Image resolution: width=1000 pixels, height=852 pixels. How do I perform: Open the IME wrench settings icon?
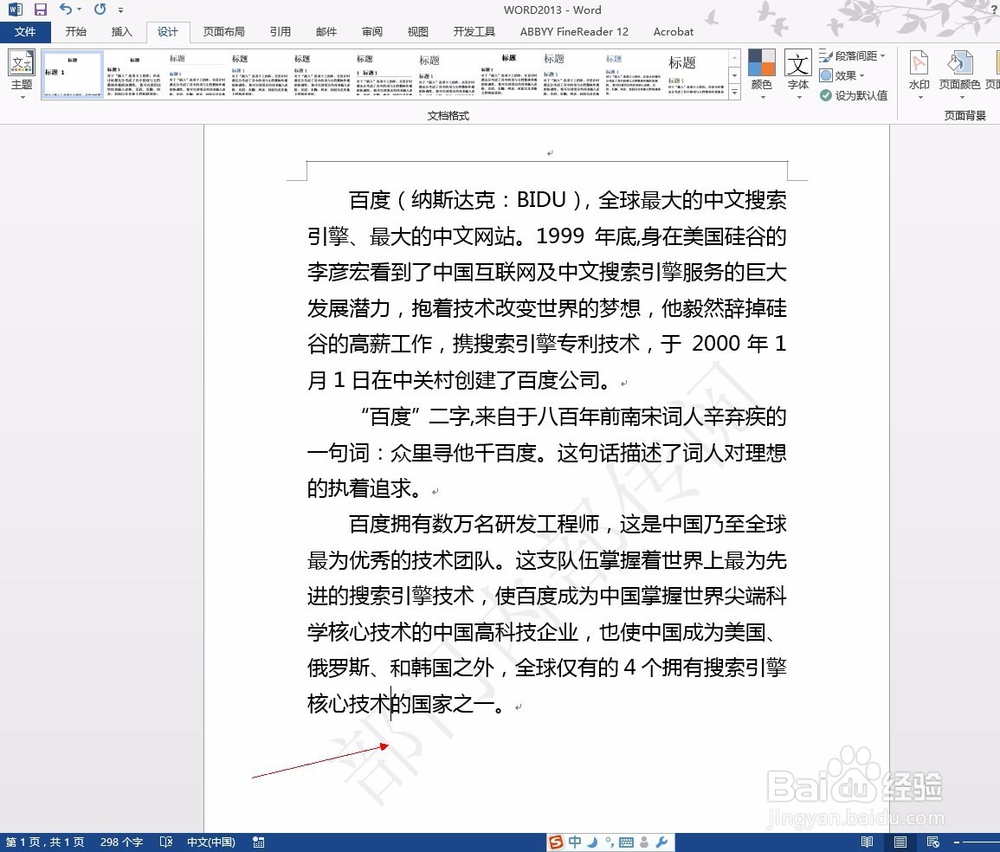[x=661, y=842]
